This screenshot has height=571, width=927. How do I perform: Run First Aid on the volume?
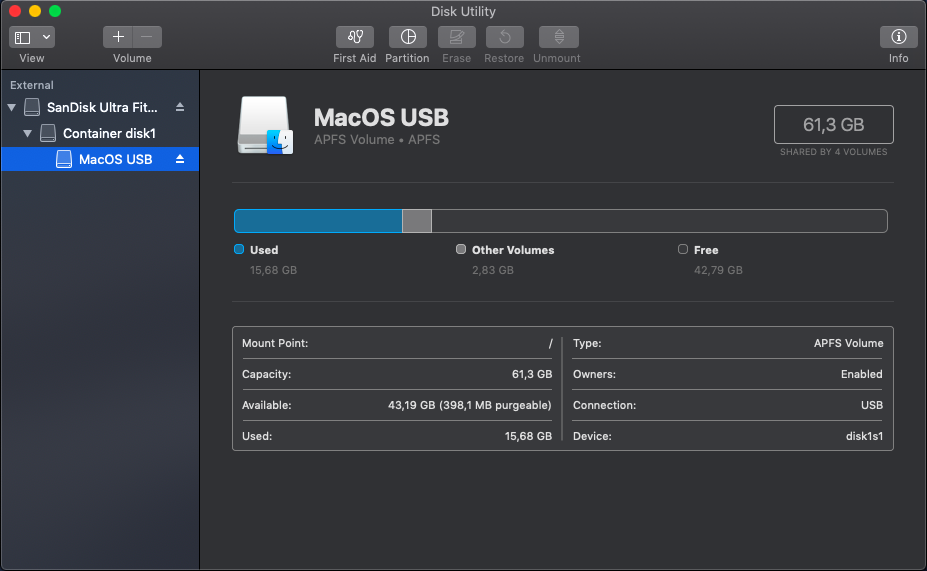click(x=355, y=37)
